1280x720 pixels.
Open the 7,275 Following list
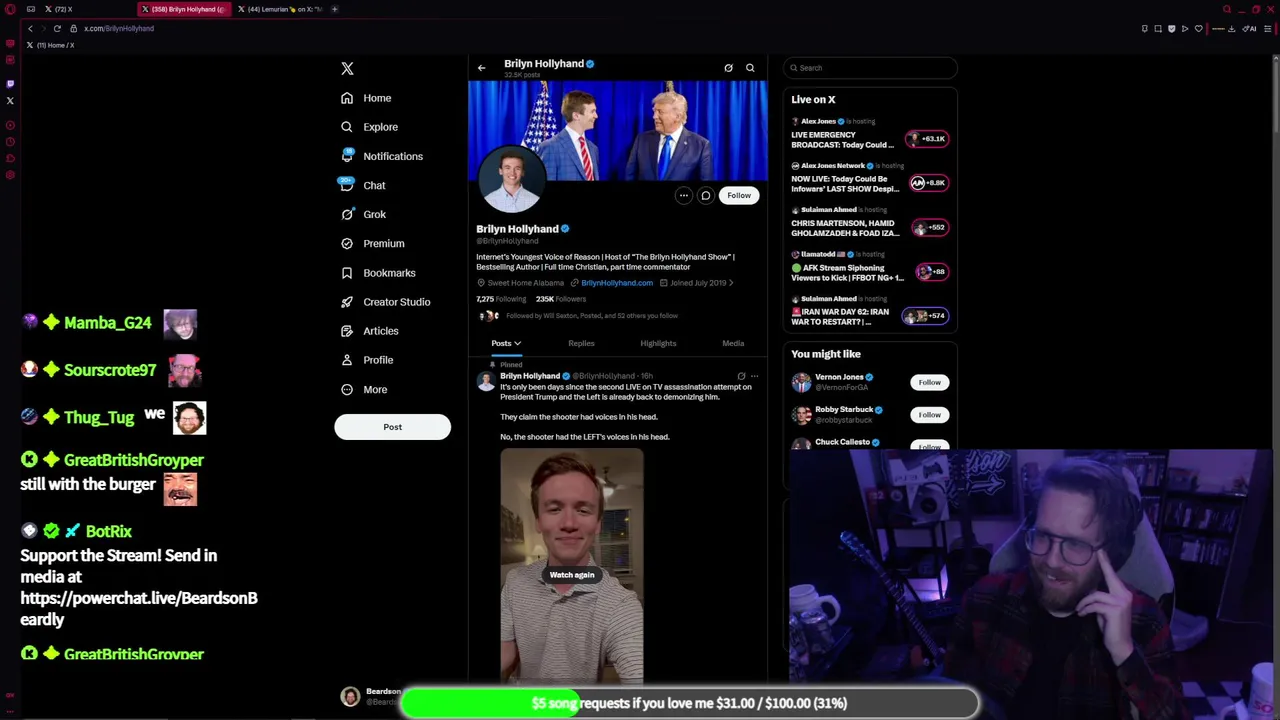pyautogui.click(x=501, y=299)
